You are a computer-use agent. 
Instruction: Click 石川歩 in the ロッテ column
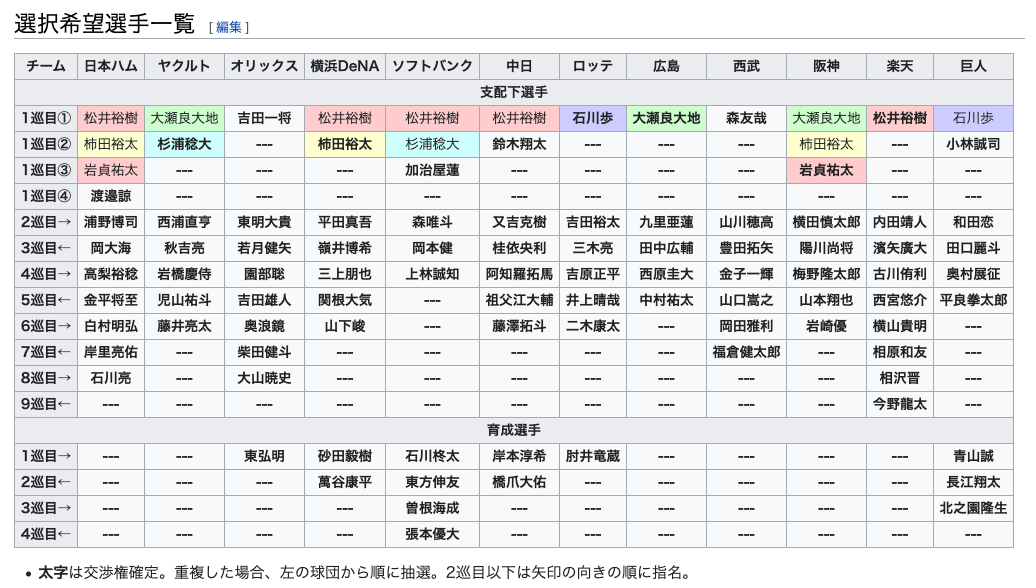pos(593,118)
